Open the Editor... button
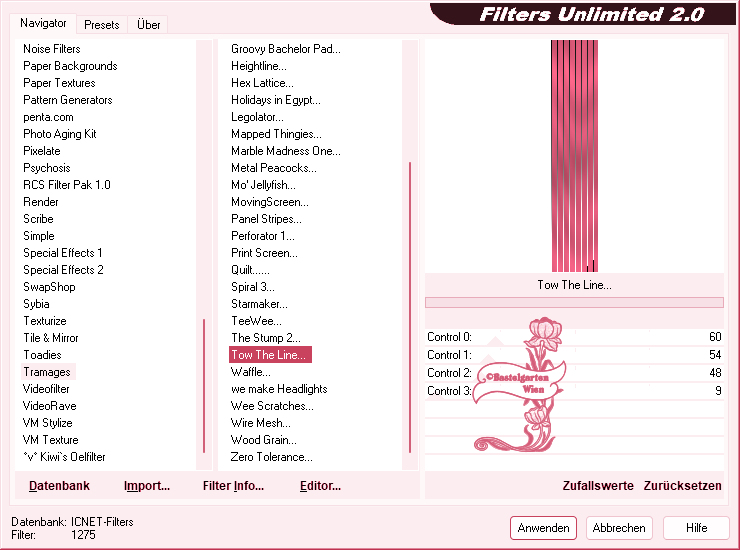 320,486
